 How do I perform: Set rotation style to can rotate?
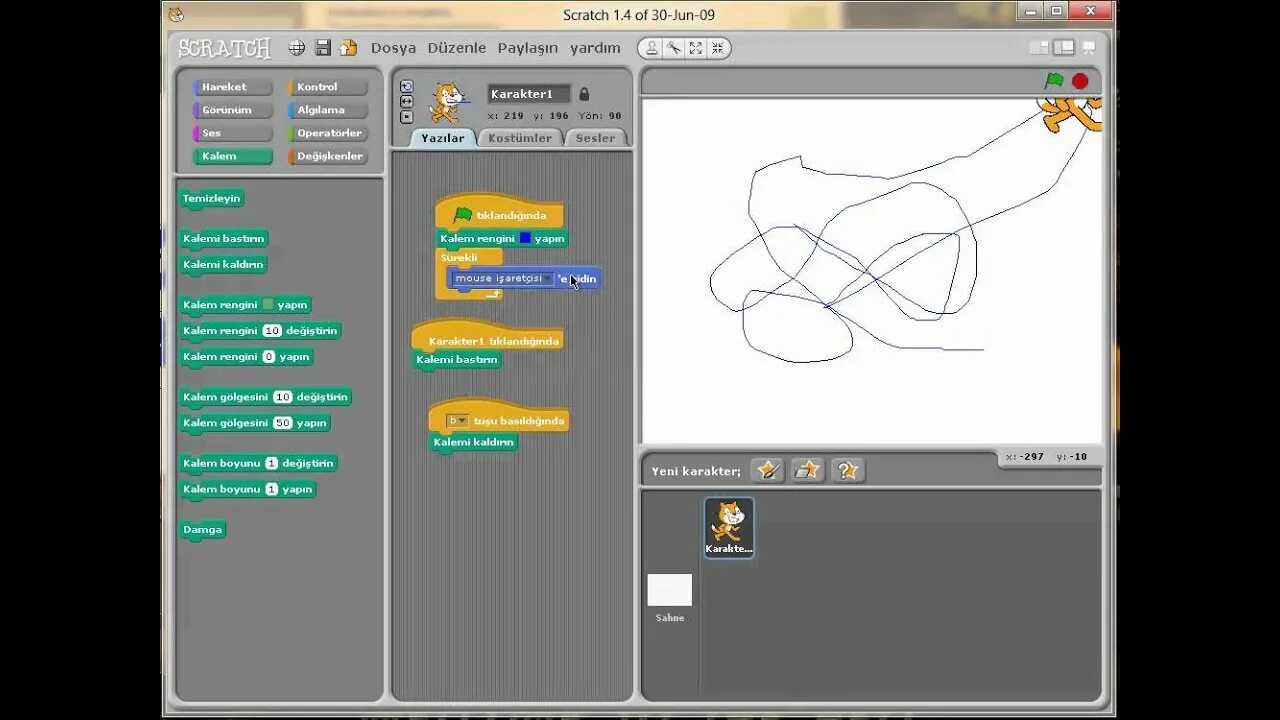(406, 86)
